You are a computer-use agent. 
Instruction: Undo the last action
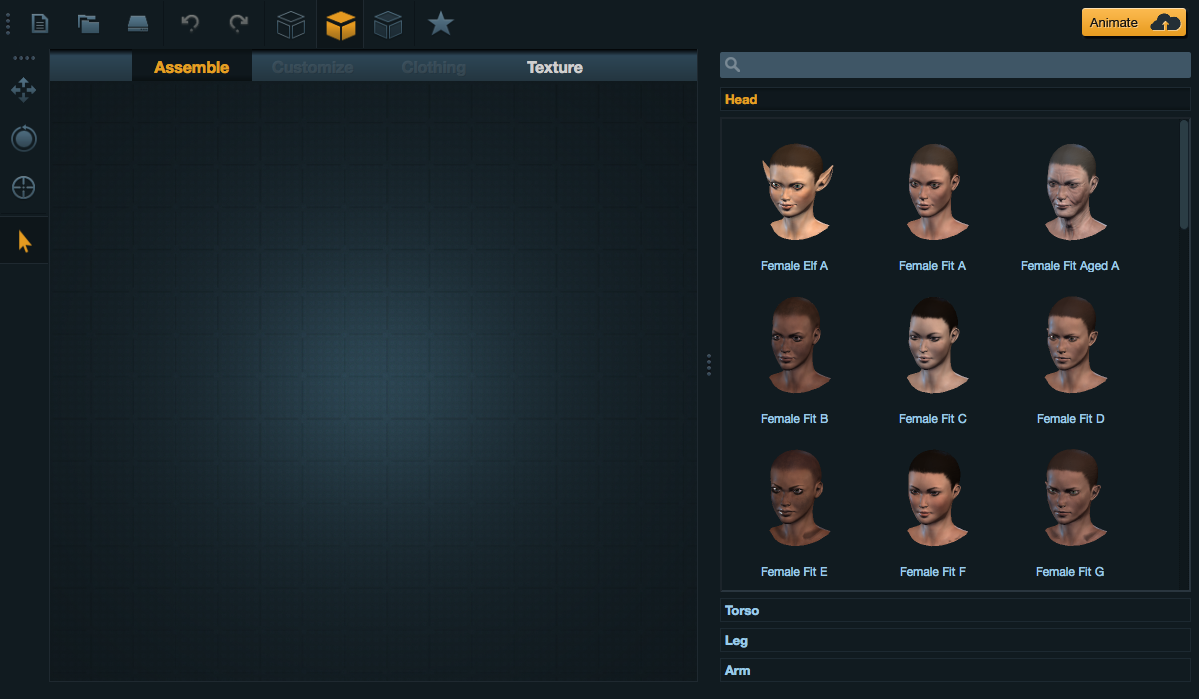190,23
